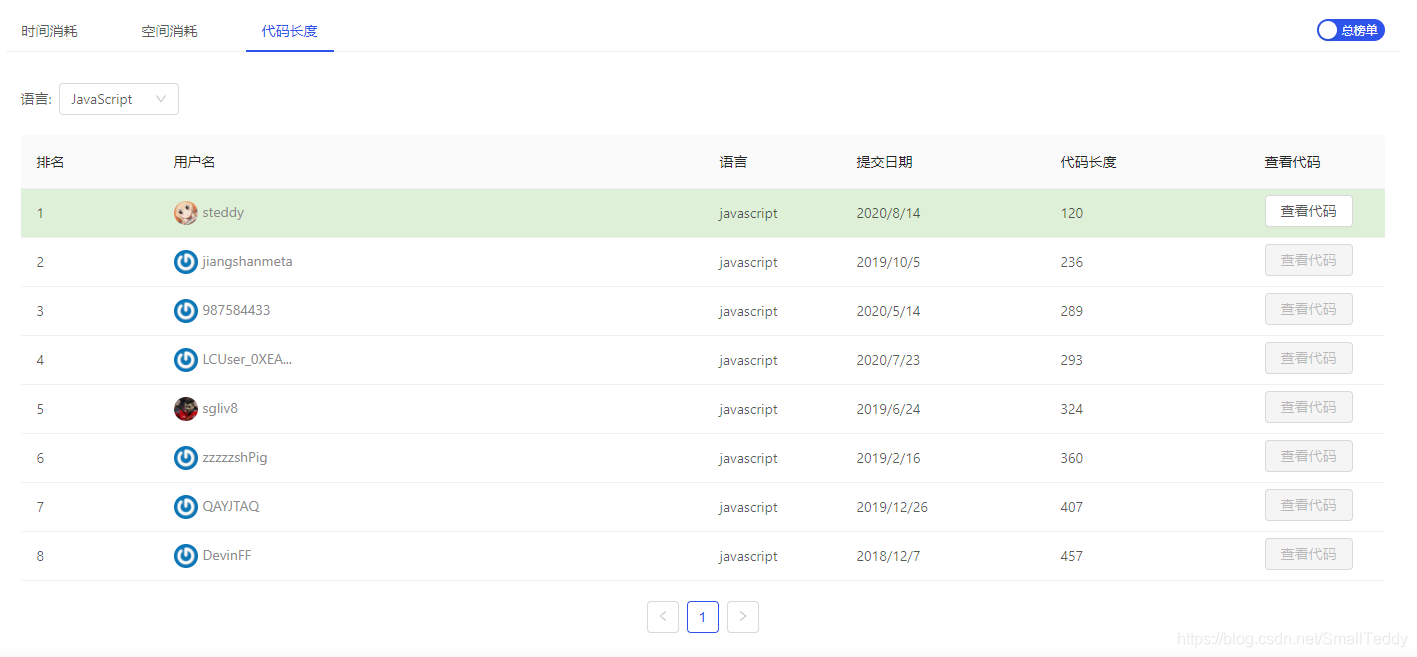Image resolution: width=1417 pixels, height=657 pixels.
Task: Click steddy's avatar picture
Action: (x=185, y=213)
